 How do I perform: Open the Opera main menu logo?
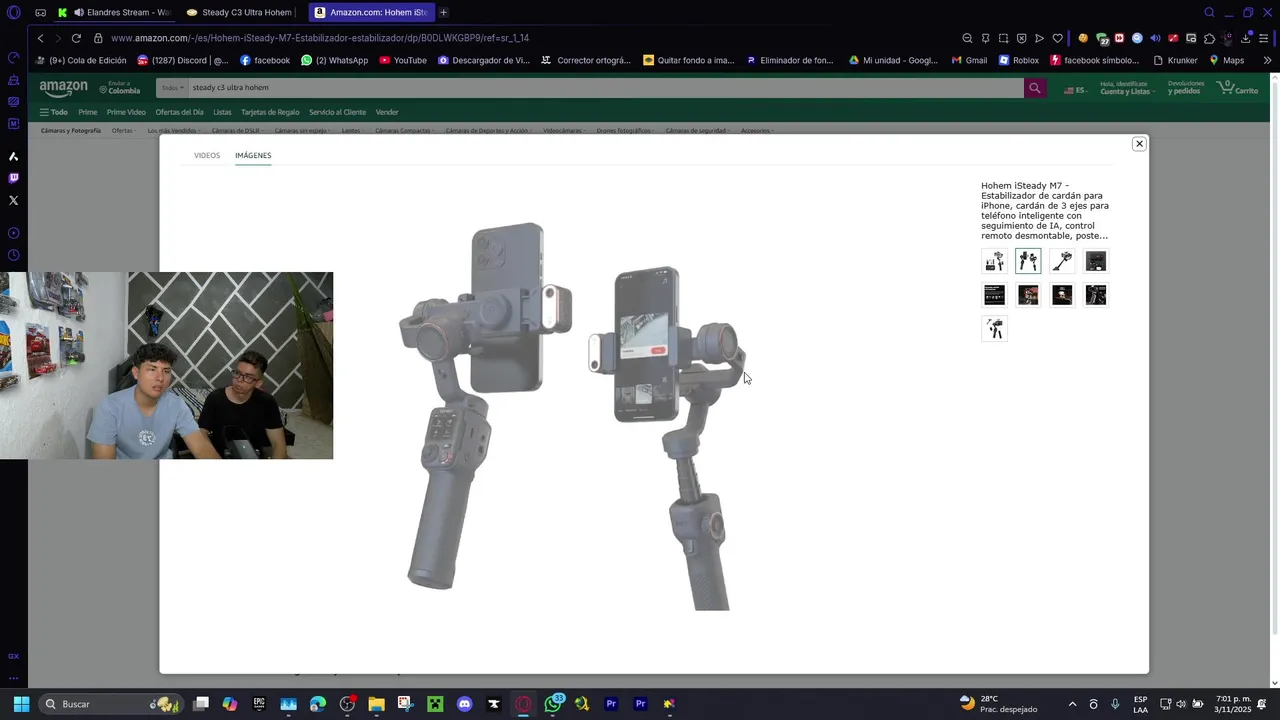coord(13,12)
